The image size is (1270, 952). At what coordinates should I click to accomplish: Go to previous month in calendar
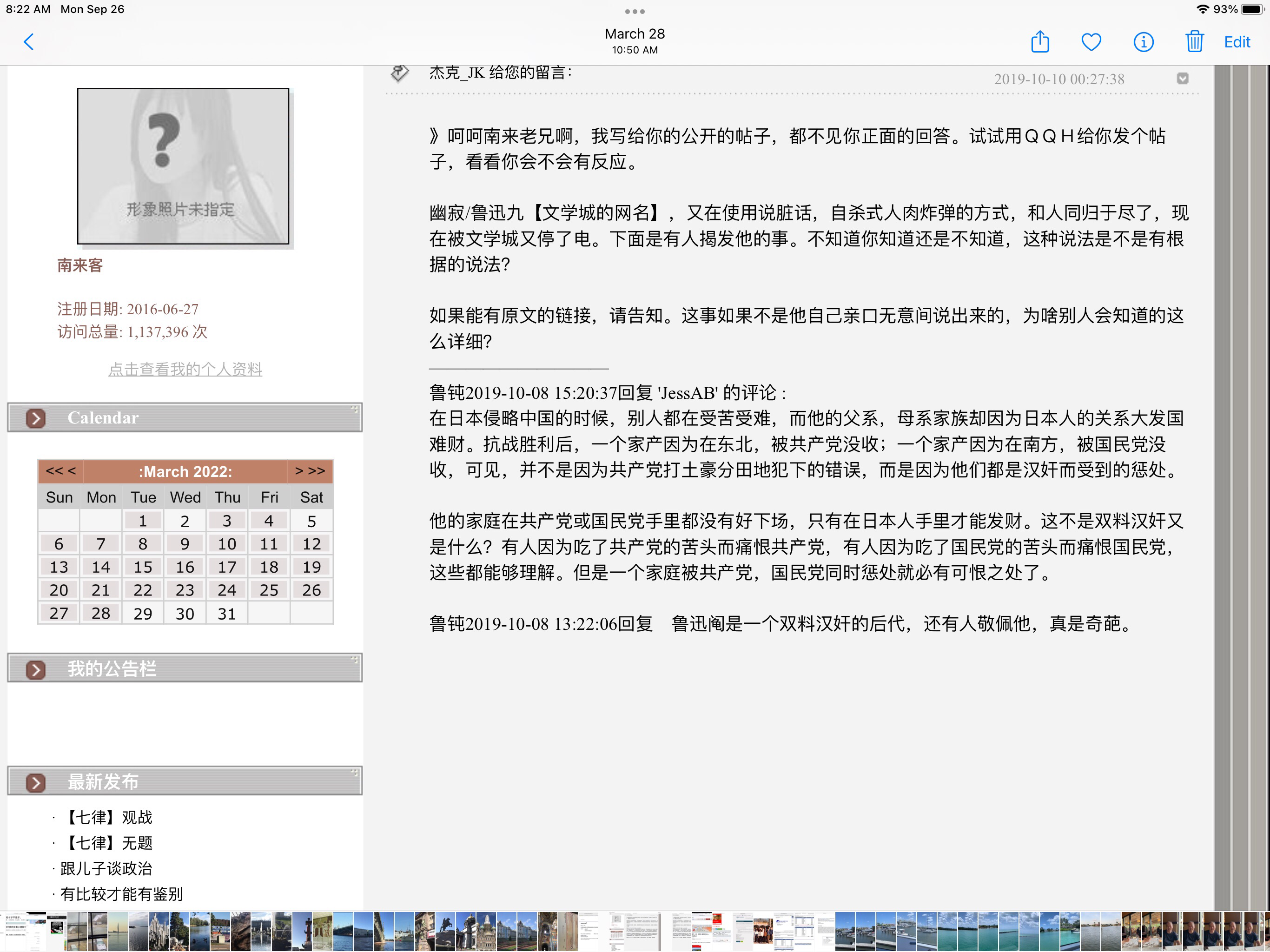tap(61, 471)
